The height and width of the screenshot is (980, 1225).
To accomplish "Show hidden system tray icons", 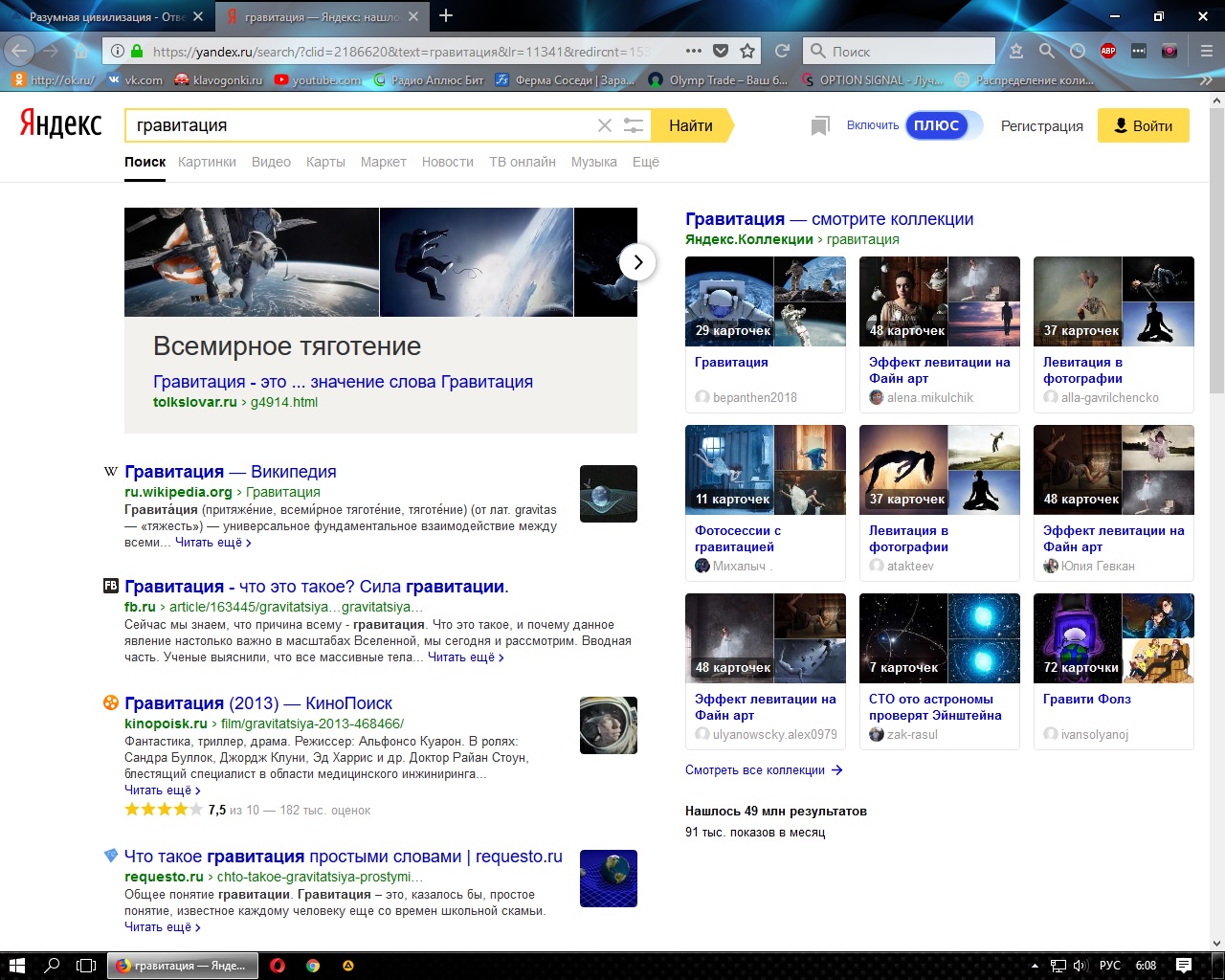I will (1036, 966).
